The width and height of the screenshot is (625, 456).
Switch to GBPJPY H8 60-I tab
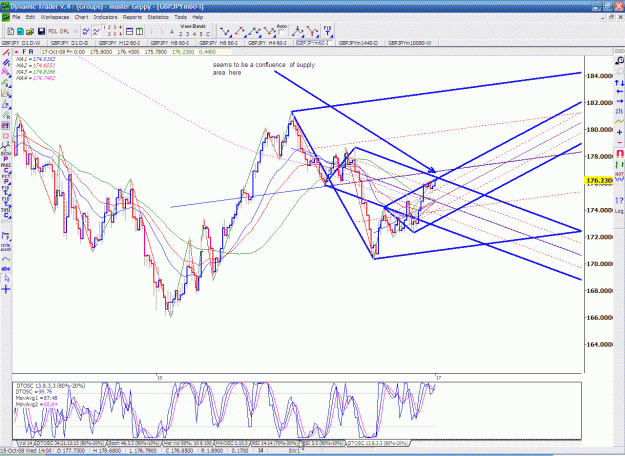[x=169, y=43]
